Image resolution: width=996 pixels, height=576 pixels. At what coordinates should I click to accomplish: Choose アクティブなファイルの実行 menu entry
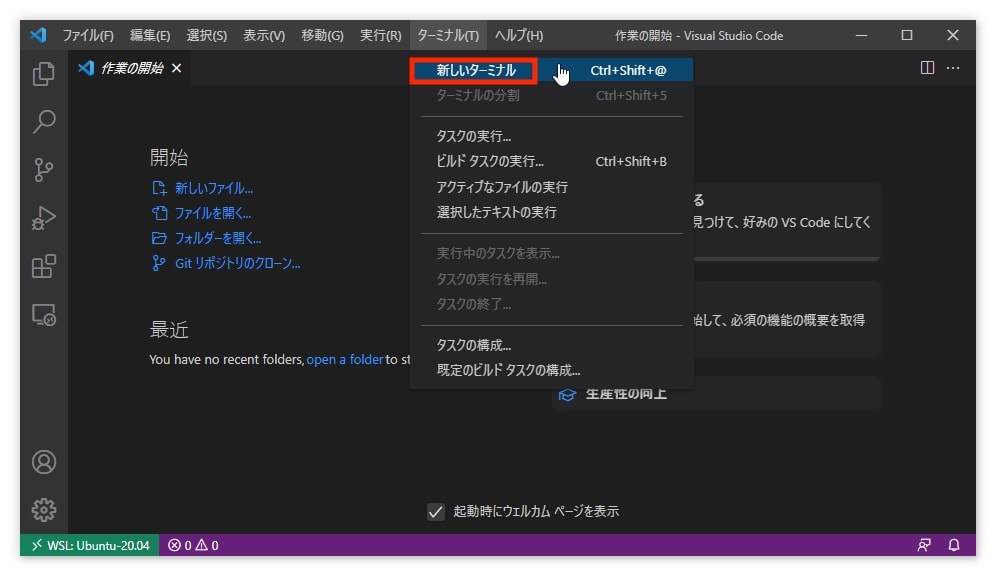click(x=551, y=187)
